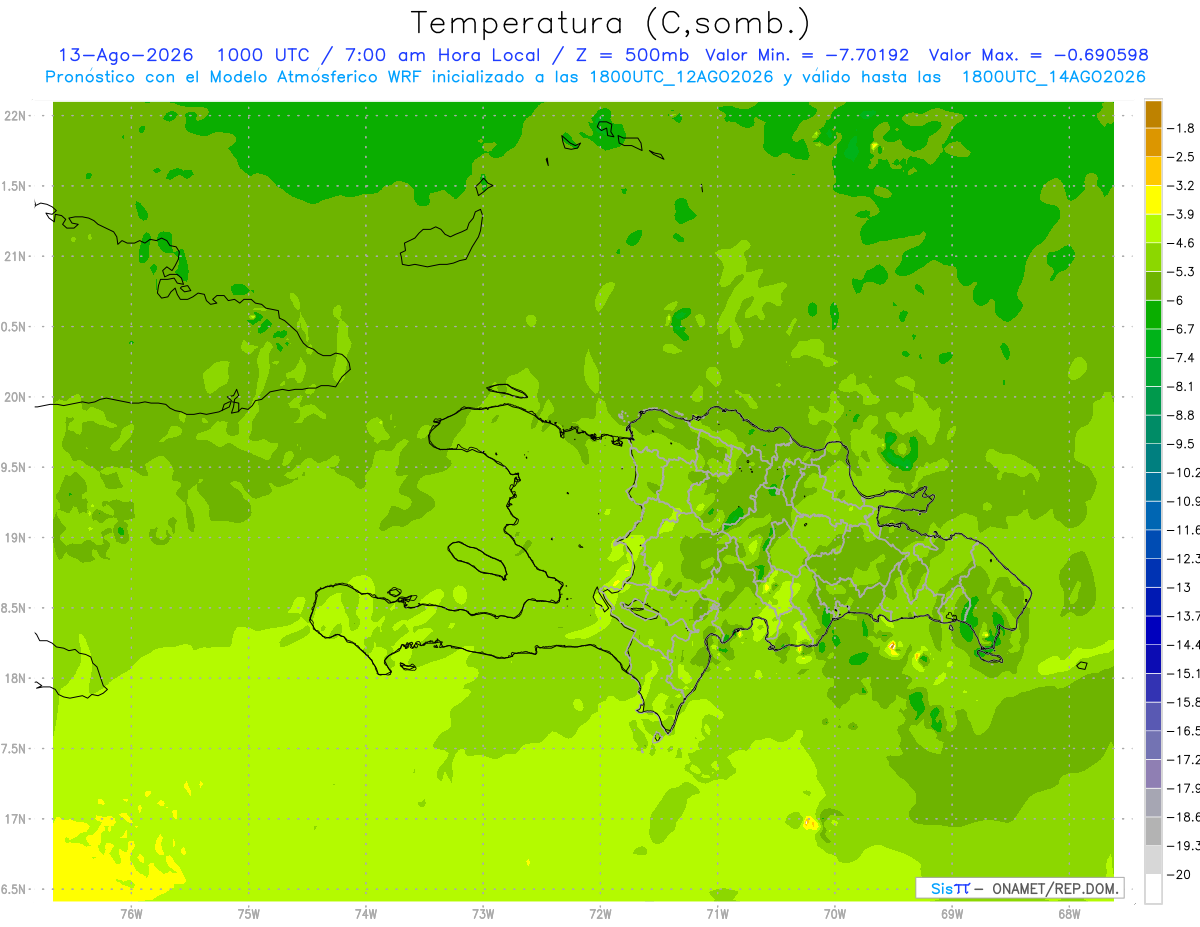
Task: Click the "22N" latitude label
Action: click(17, 116)
